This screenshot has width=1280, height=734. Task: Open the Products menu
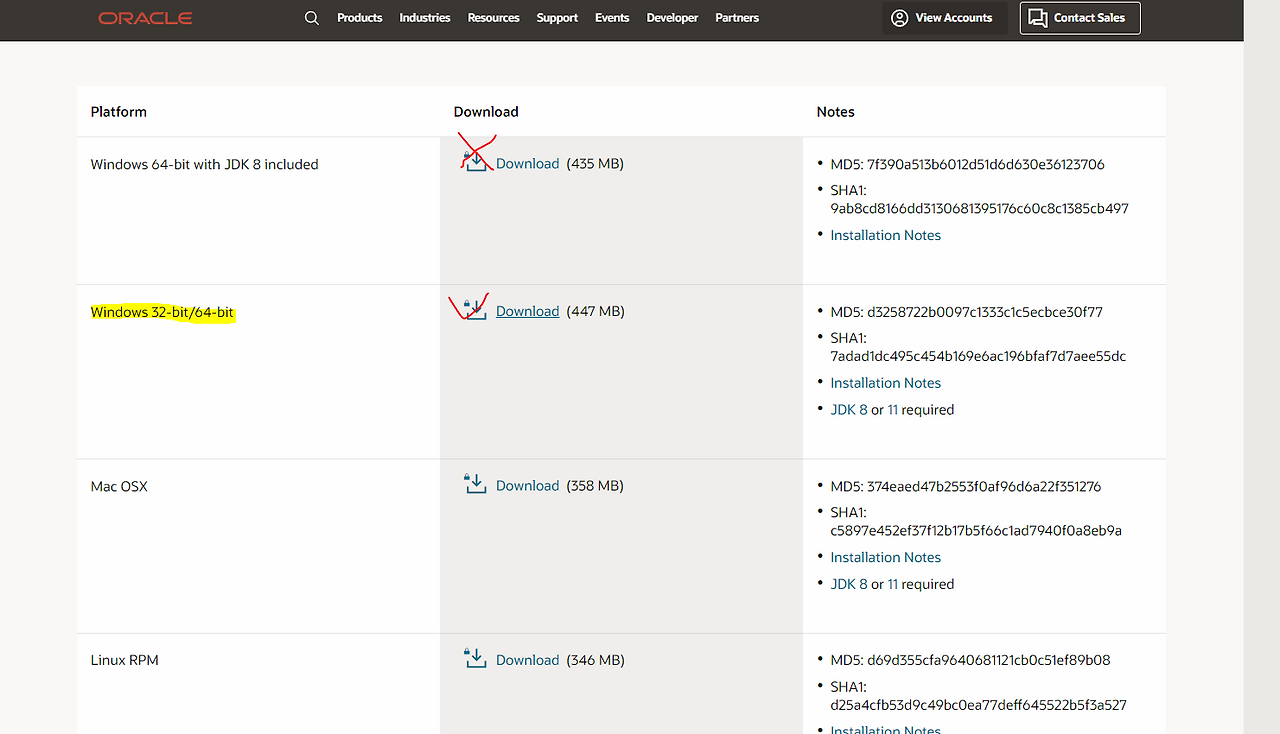[360, 18]
